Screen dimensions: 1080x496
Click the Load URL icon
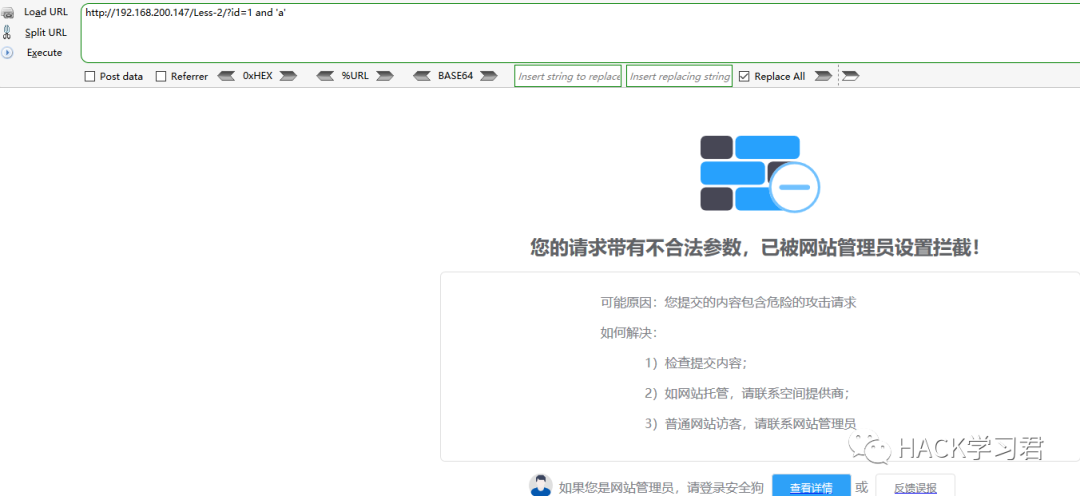pos(8,12)
